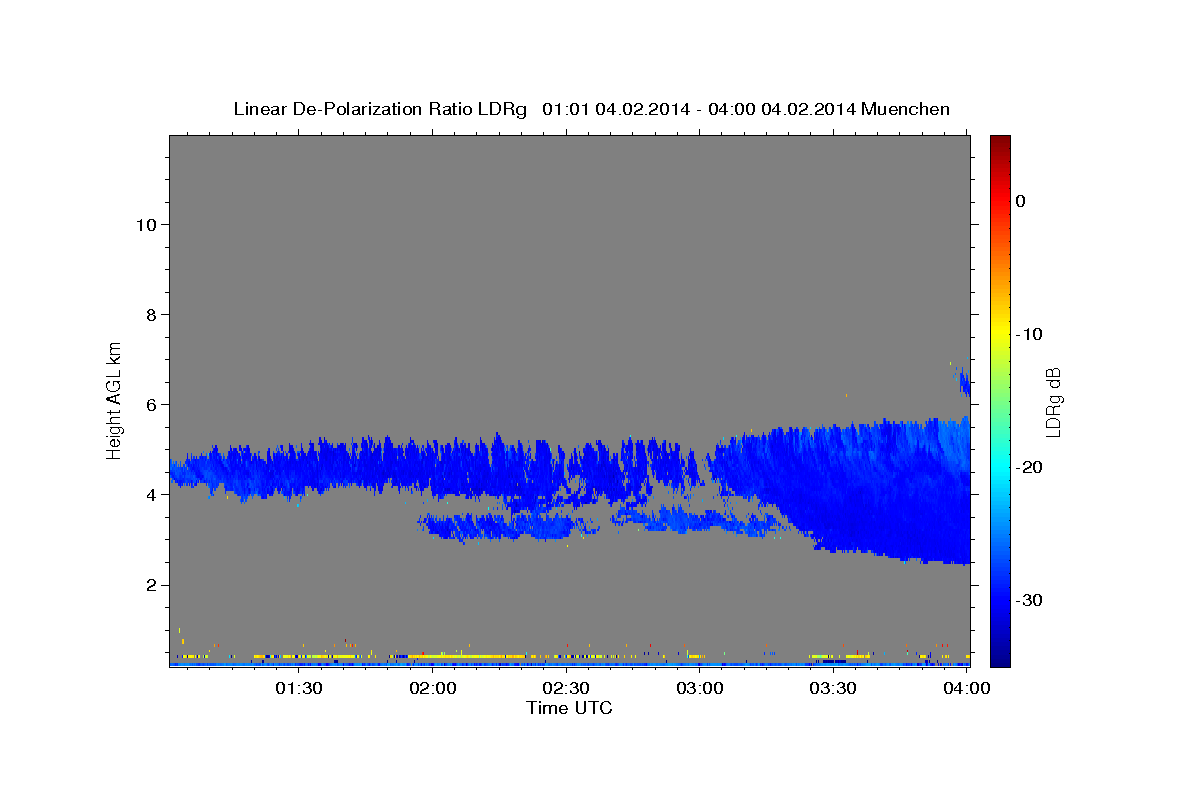Click the height tick label 10
Image resolution: width=1200 pixels, height=800 pixels.
tap(145, 224)
